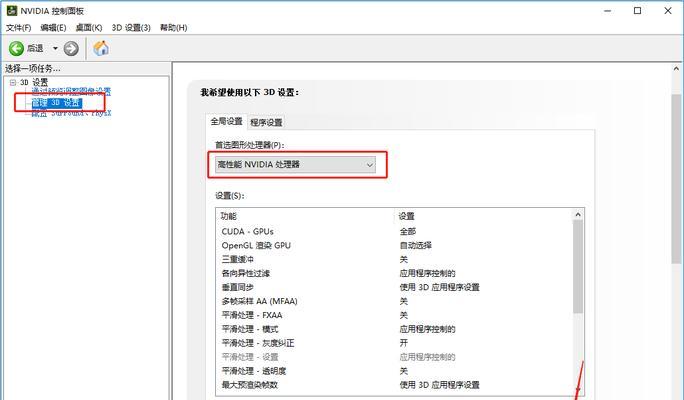Click 关 value of 平滑处理 - FXAA
The width and height of the screenshot is (684, 400).
[x=404, y=315]
